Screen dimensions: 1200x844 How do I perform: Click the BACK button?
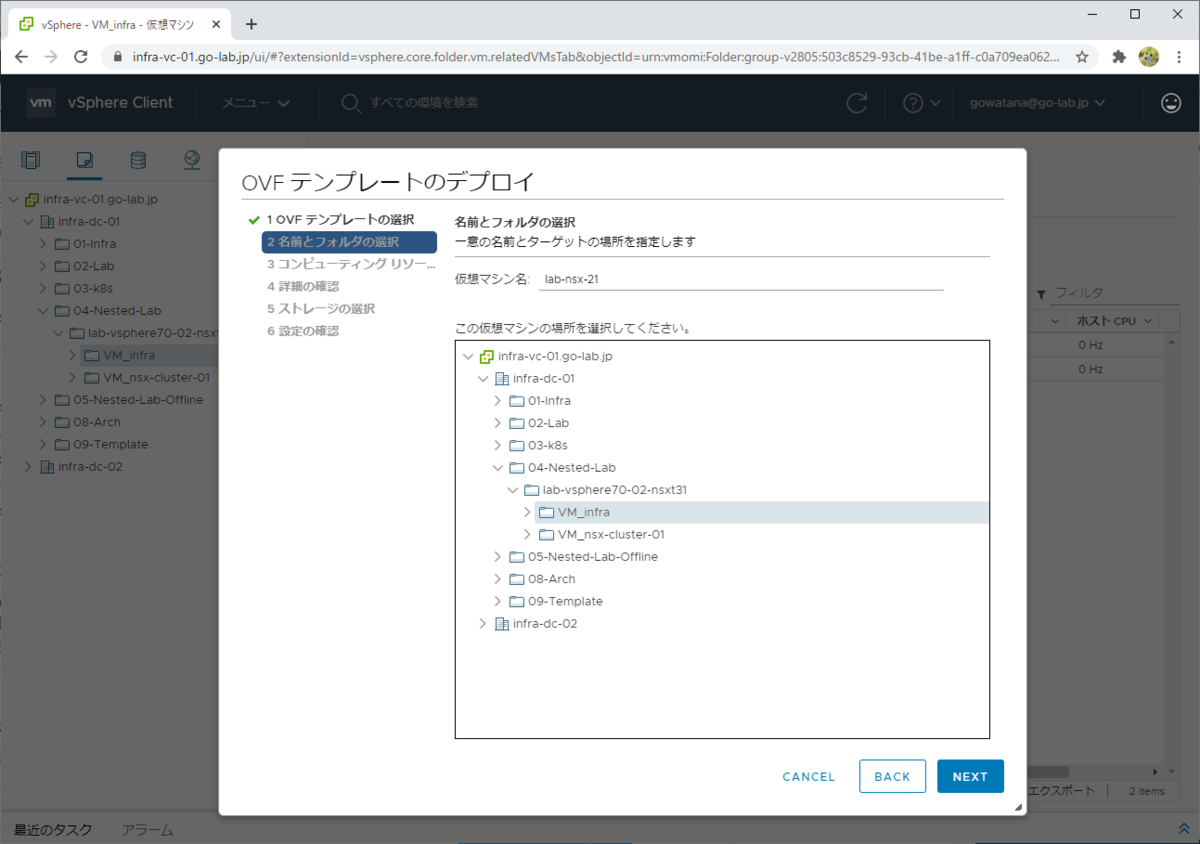tap(892, 777)
